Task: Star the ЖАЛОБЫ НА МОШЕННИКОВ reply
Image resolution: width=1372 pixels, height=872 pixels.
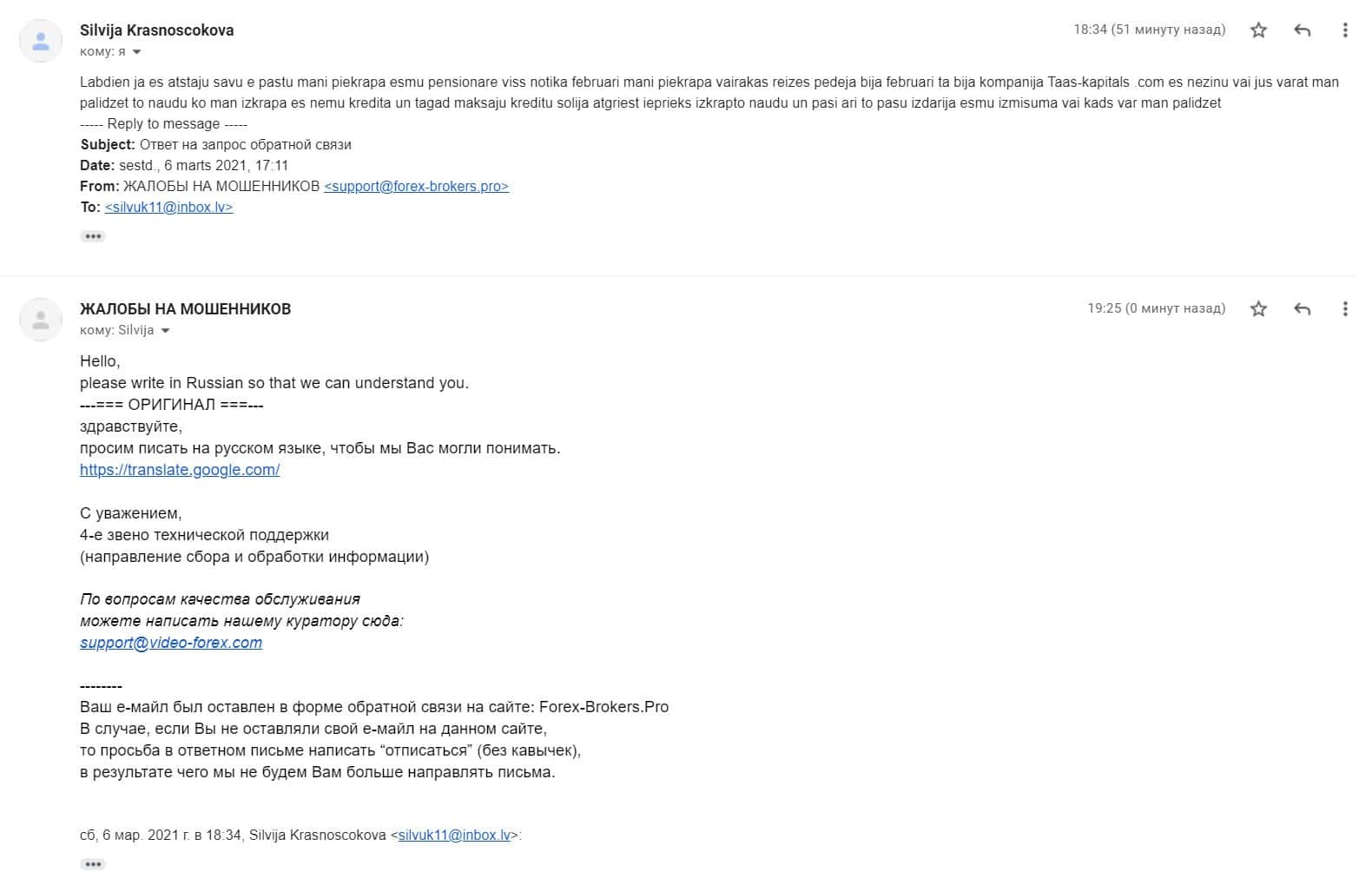Action: pyautogui.click(x=1258, y=309)
